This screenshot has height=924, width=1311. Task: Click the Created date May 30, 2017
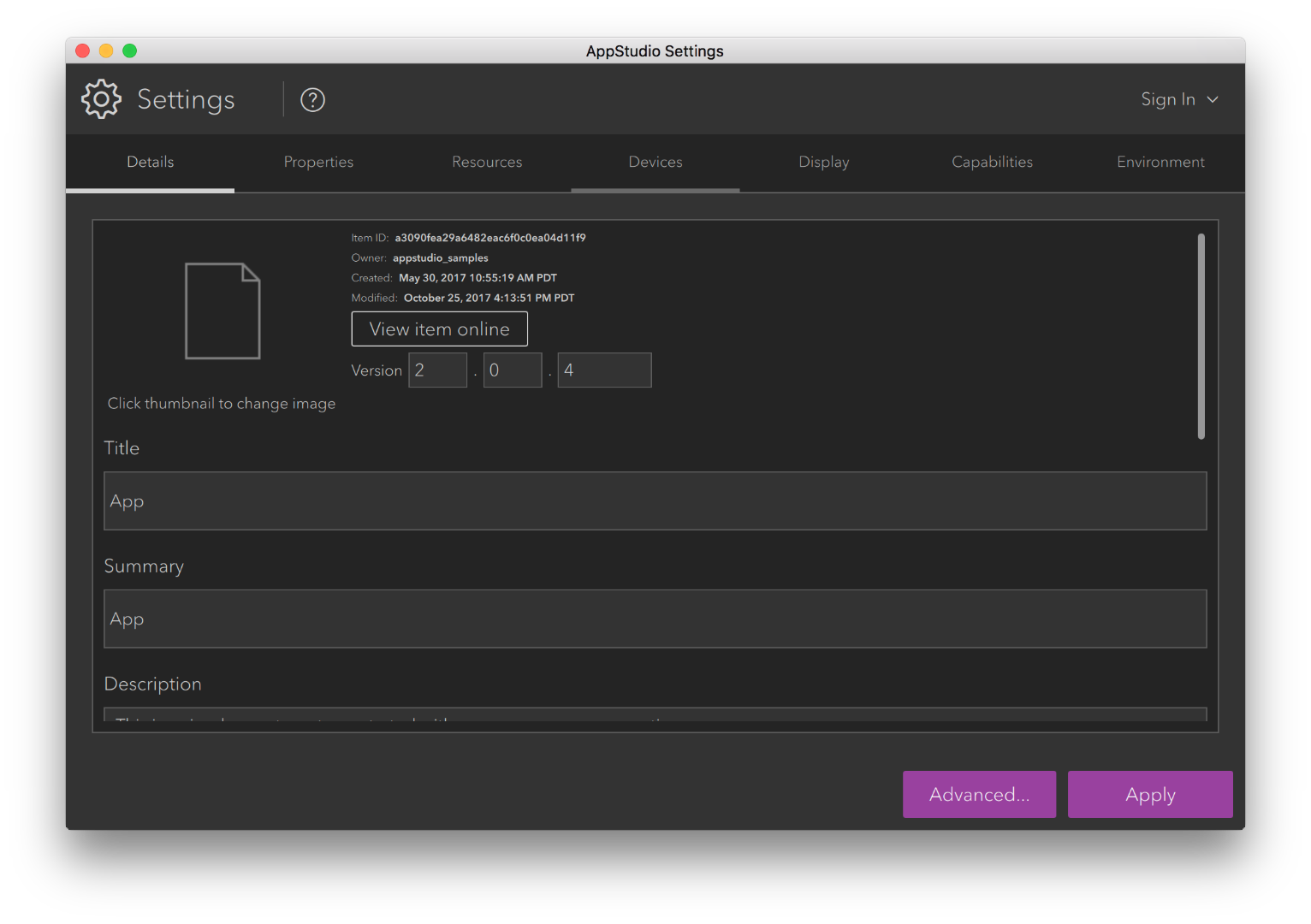click(478, 278)
